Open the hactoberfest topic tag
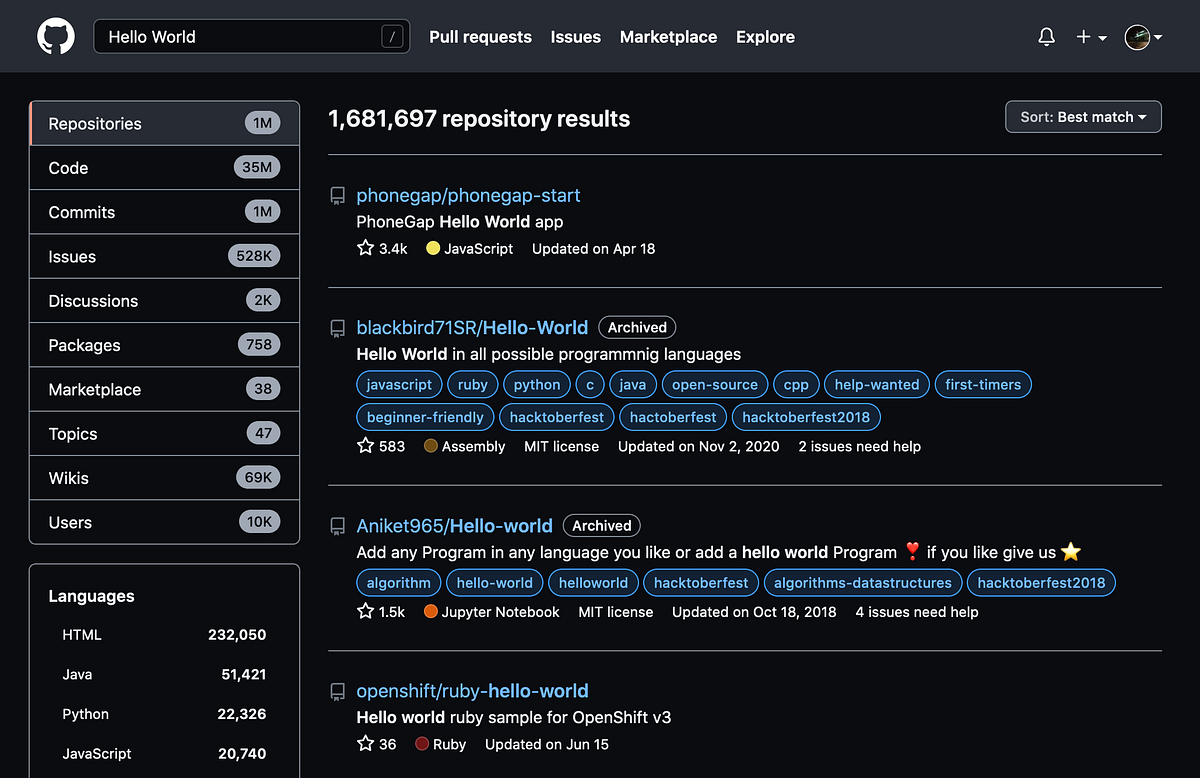This screenshot has width=1200, height=778. (x=673, y=417)
